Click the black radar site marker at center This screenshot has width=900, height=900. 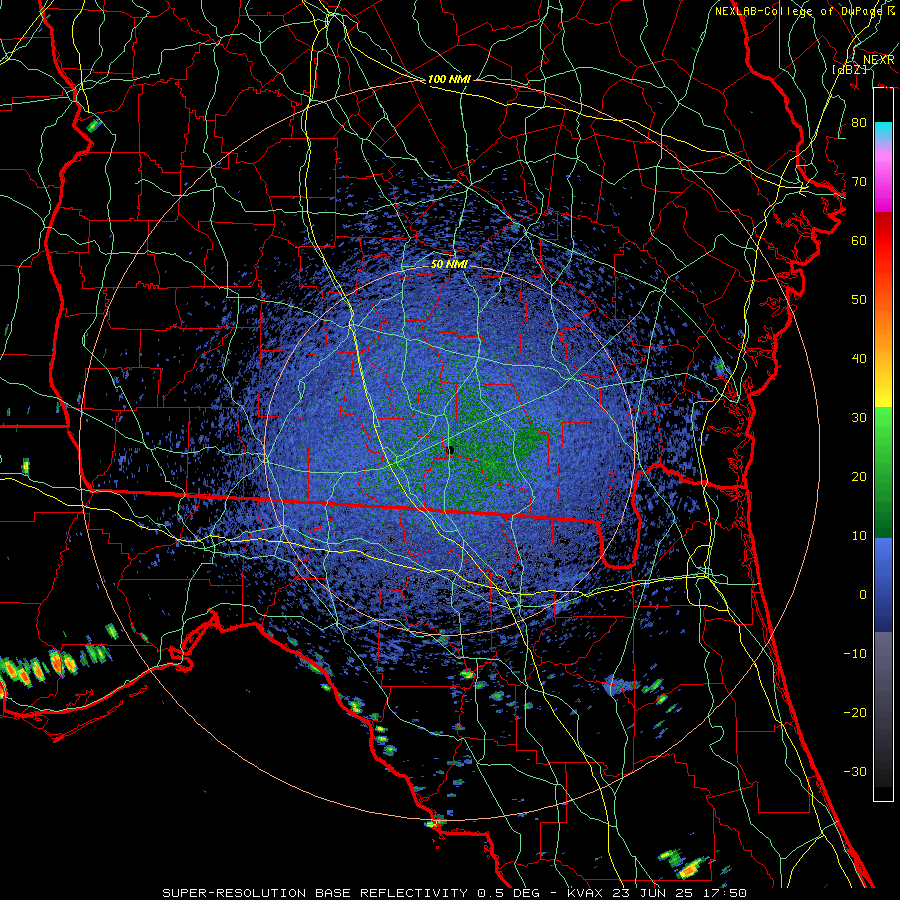pos(451,450)
